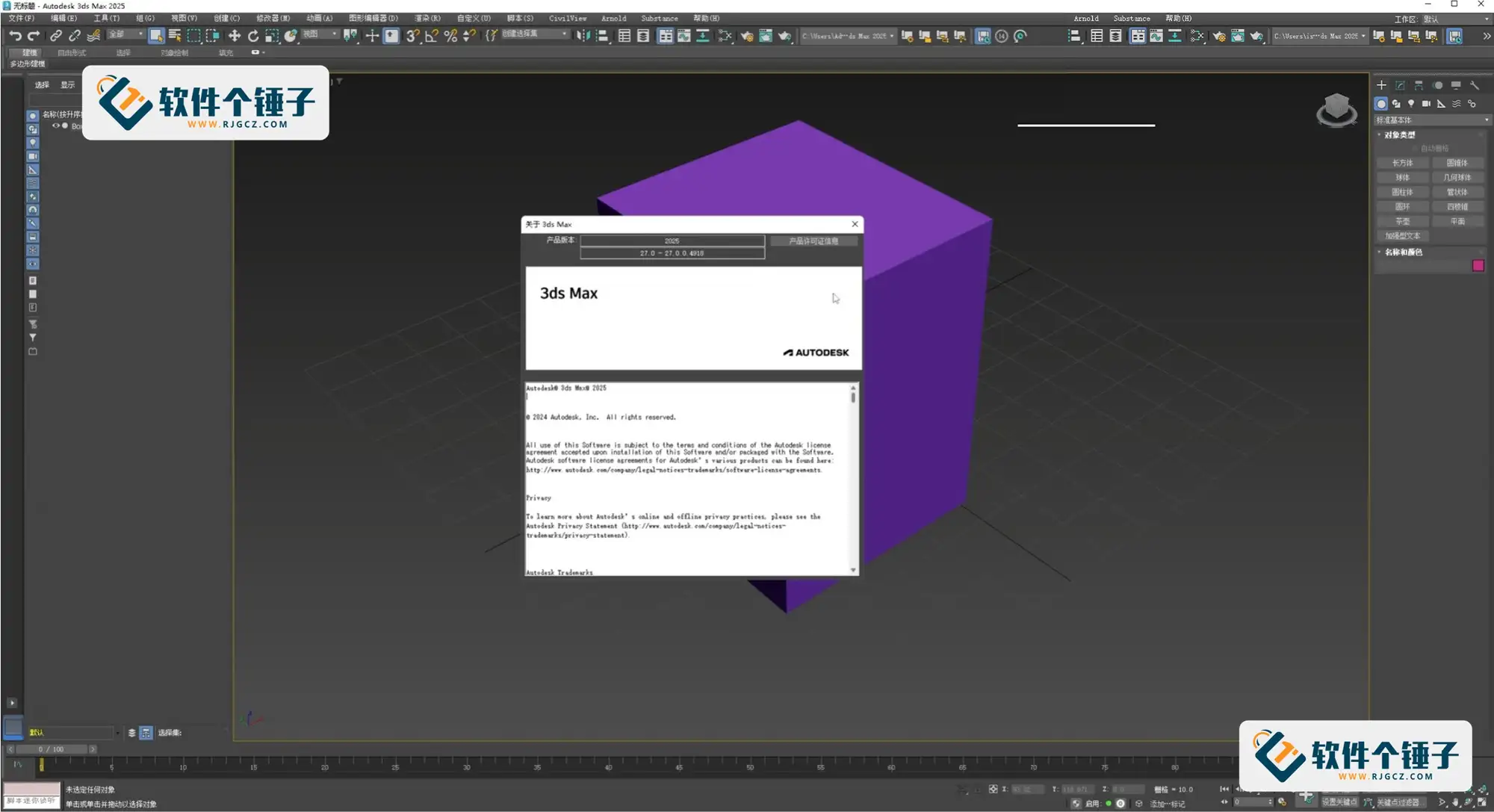The image size is (1494, 812).
Task: Open the Hierarchy panel tab icon
Action: pos(1419,85)
